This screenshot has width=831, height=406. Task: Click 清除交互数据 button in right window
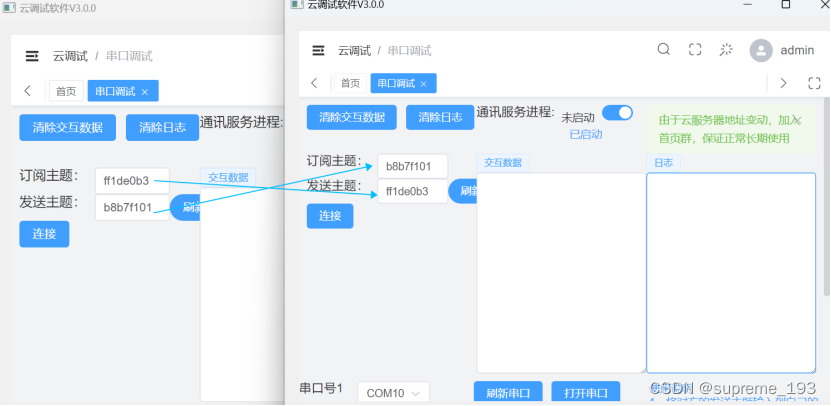(352, 117)
